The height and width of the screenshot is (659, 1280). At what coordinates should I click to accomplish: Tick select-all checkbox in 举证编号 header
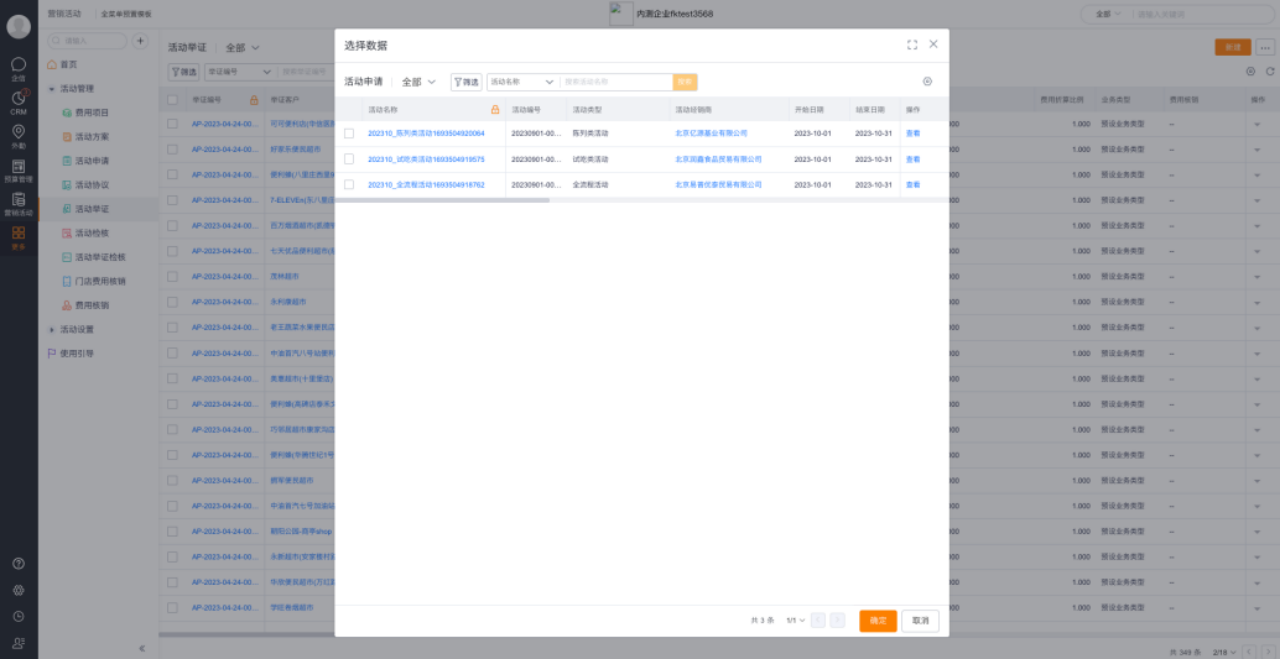(173, 100)
